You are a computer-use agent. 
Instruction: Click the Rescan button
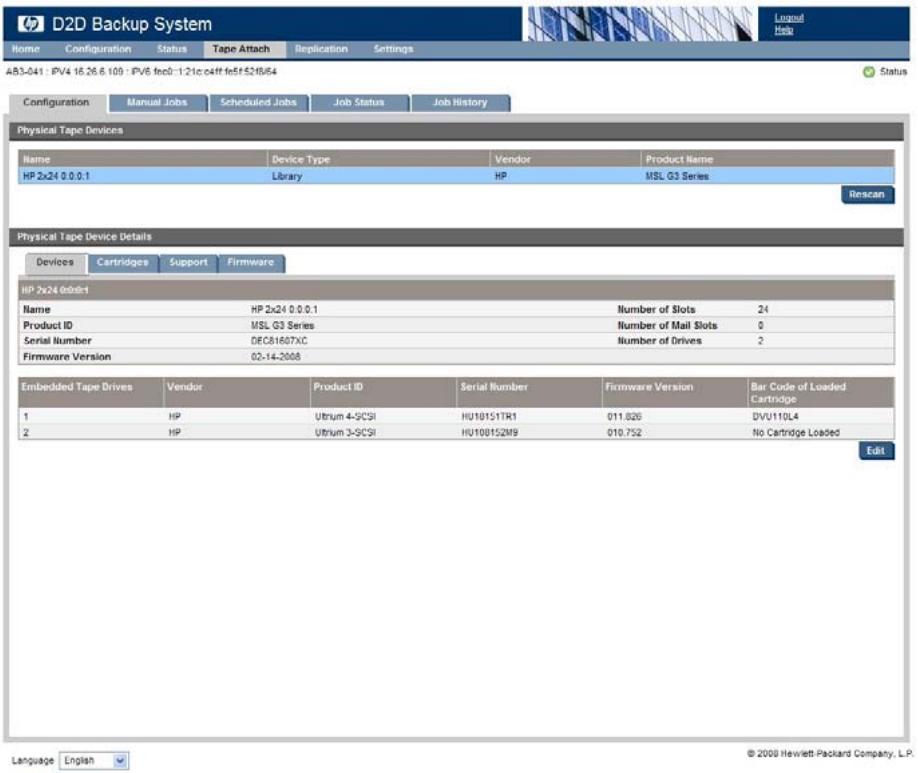coord(867,194)
